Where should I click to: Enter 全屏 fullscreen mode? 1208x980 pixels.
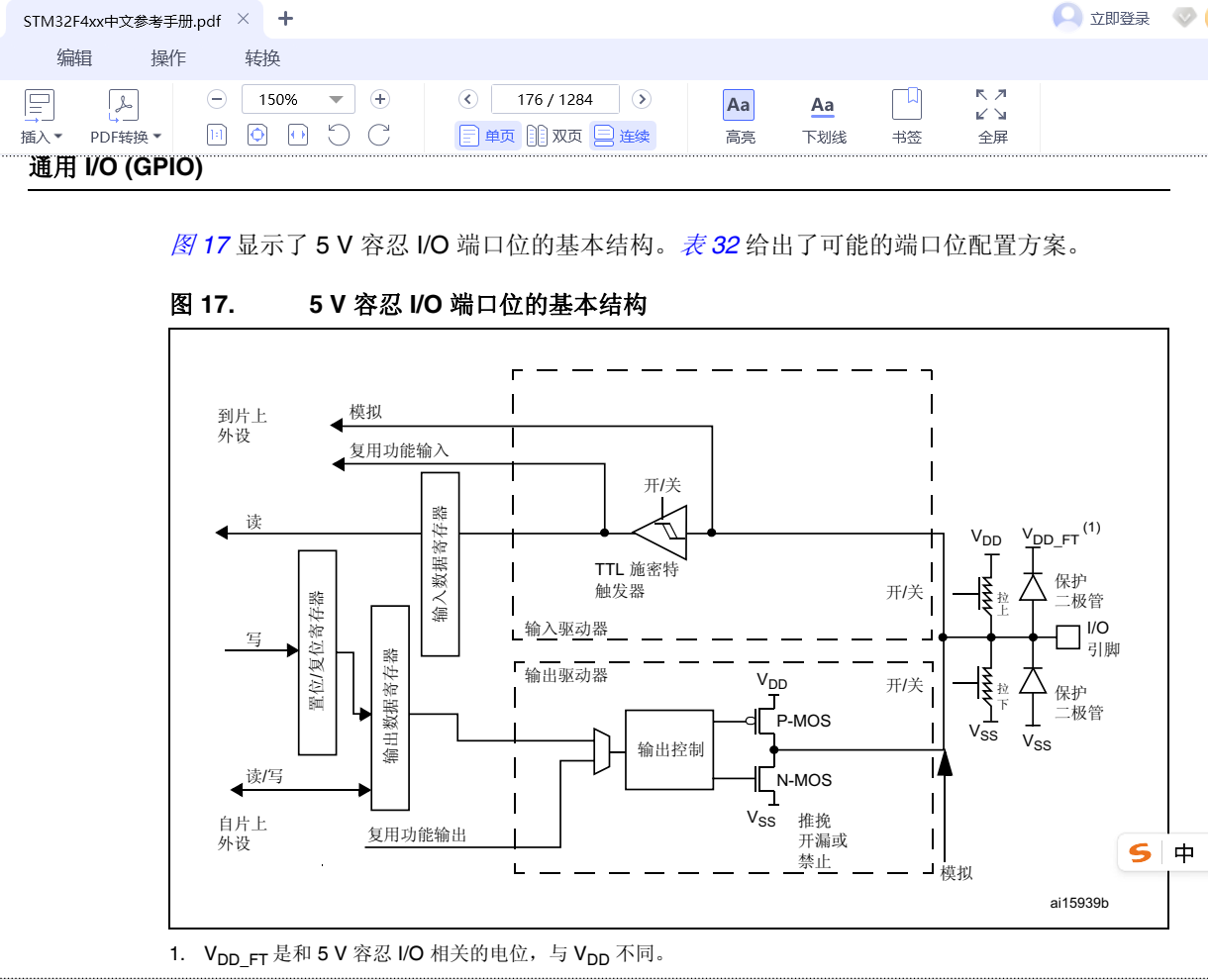991,117
